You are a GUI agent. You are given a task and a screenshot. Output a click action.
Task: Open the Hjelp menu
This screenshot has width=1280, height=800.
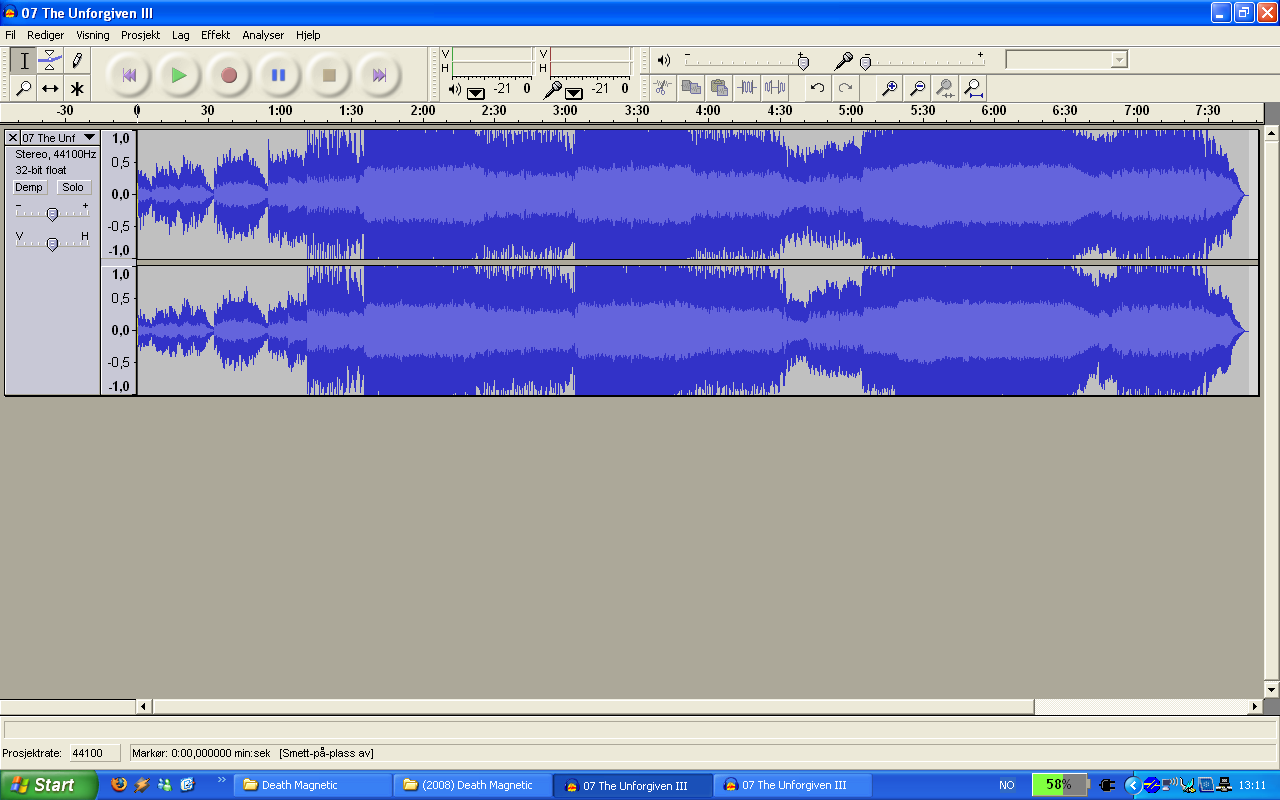(308, 35)
